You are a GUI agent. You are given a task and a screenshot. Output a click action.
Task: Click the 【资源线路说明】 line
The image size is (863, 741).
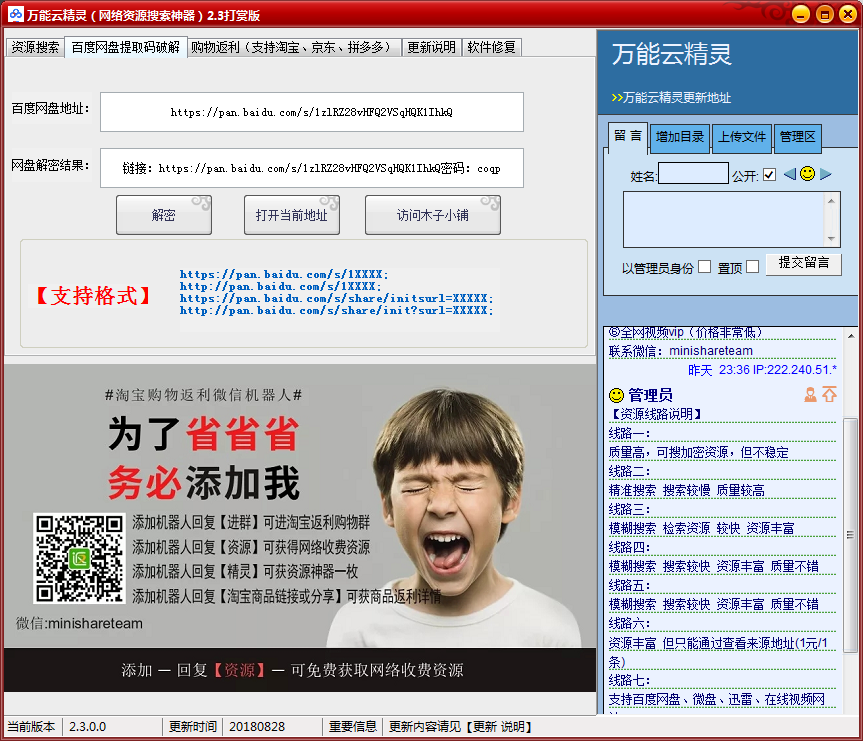(x=655, y=414)
